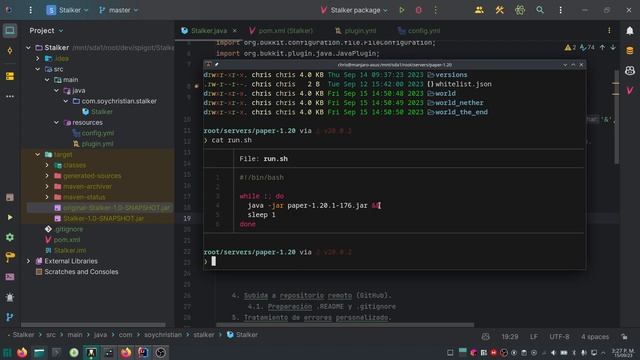The width and height of the screenshot is (640, 360).
Task: Open the Problems tool window in left sidebar
Action: click(x=10, y=297)
